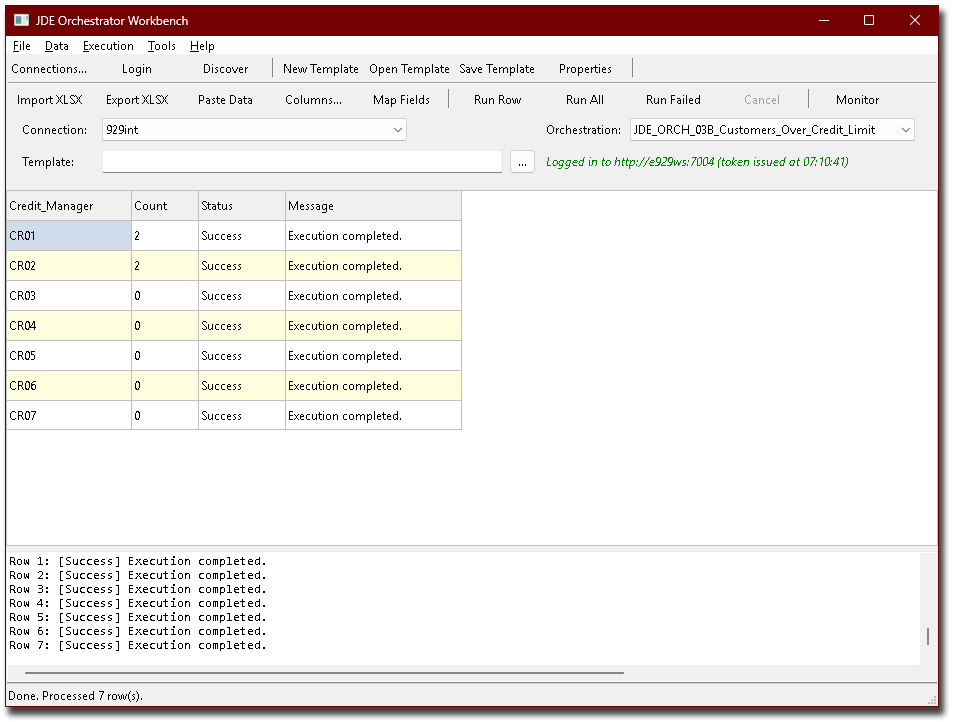Open Properties from the toolbar
Image resolution: width=954 pixels, height=722 pixels.
(585, 69)
